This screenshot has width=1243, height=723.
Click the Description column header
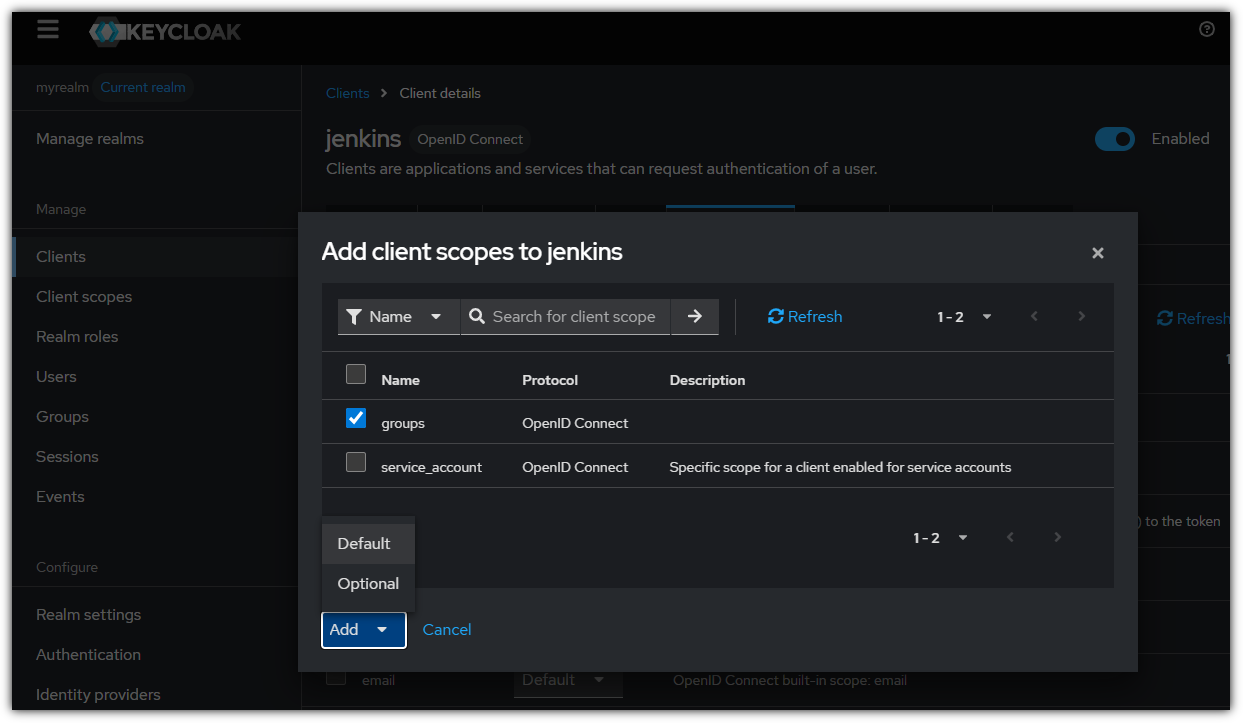pos(708,380)
